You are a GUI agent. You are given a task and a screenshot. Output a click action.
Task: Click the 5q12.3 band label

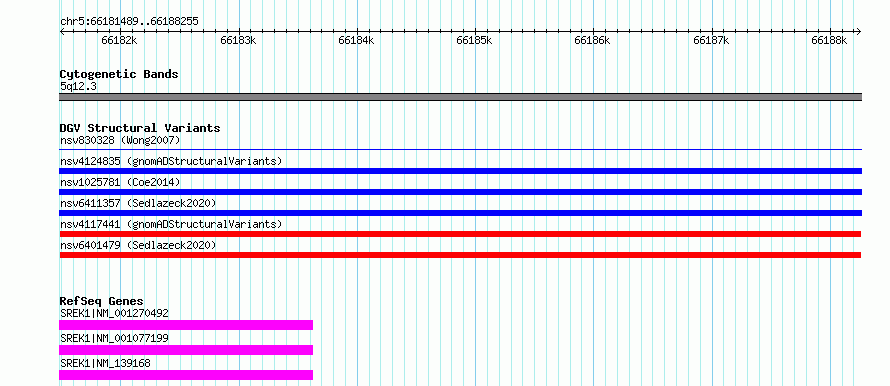click(78, 87)
